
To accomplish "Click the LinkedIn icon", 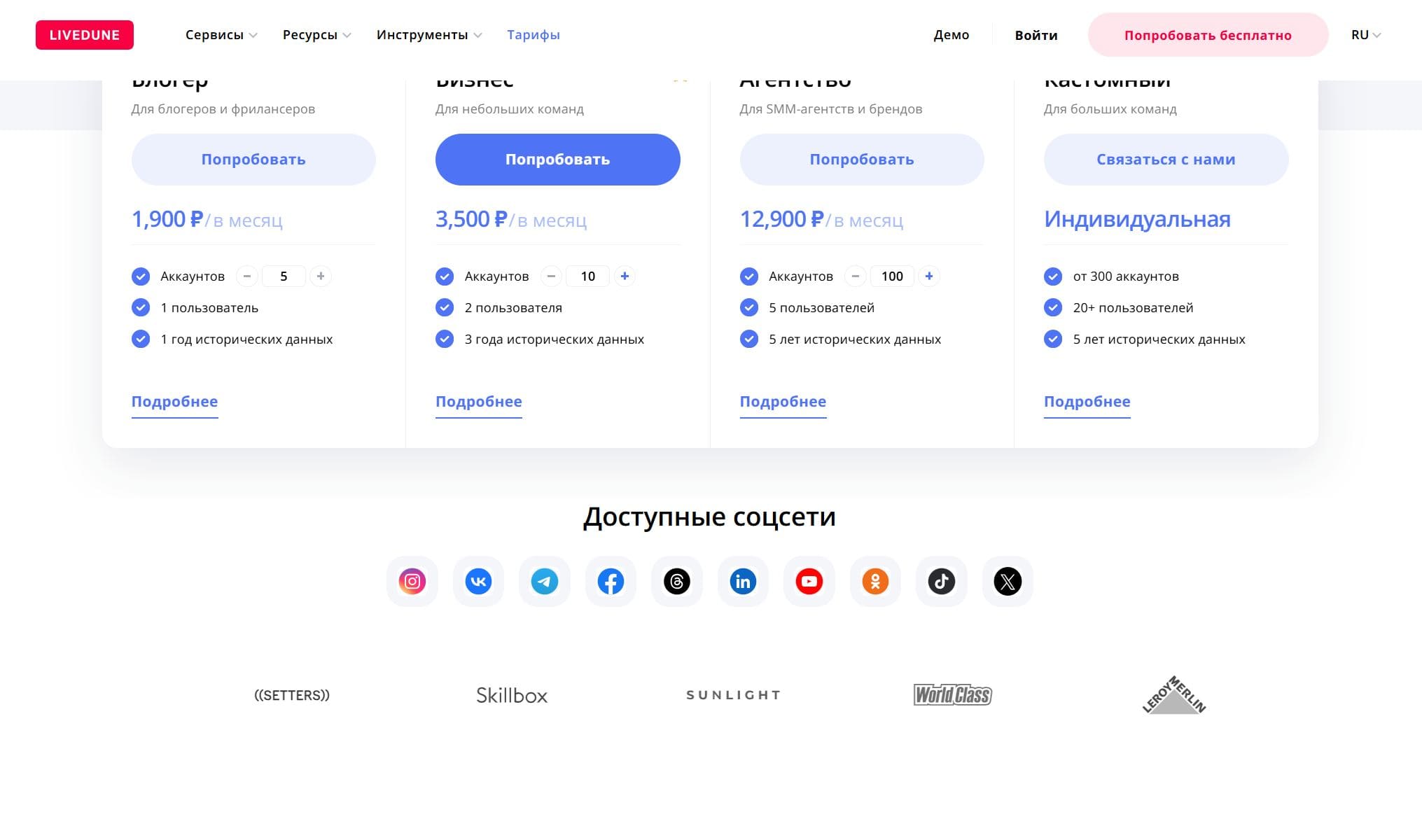I will click(743, 582).
